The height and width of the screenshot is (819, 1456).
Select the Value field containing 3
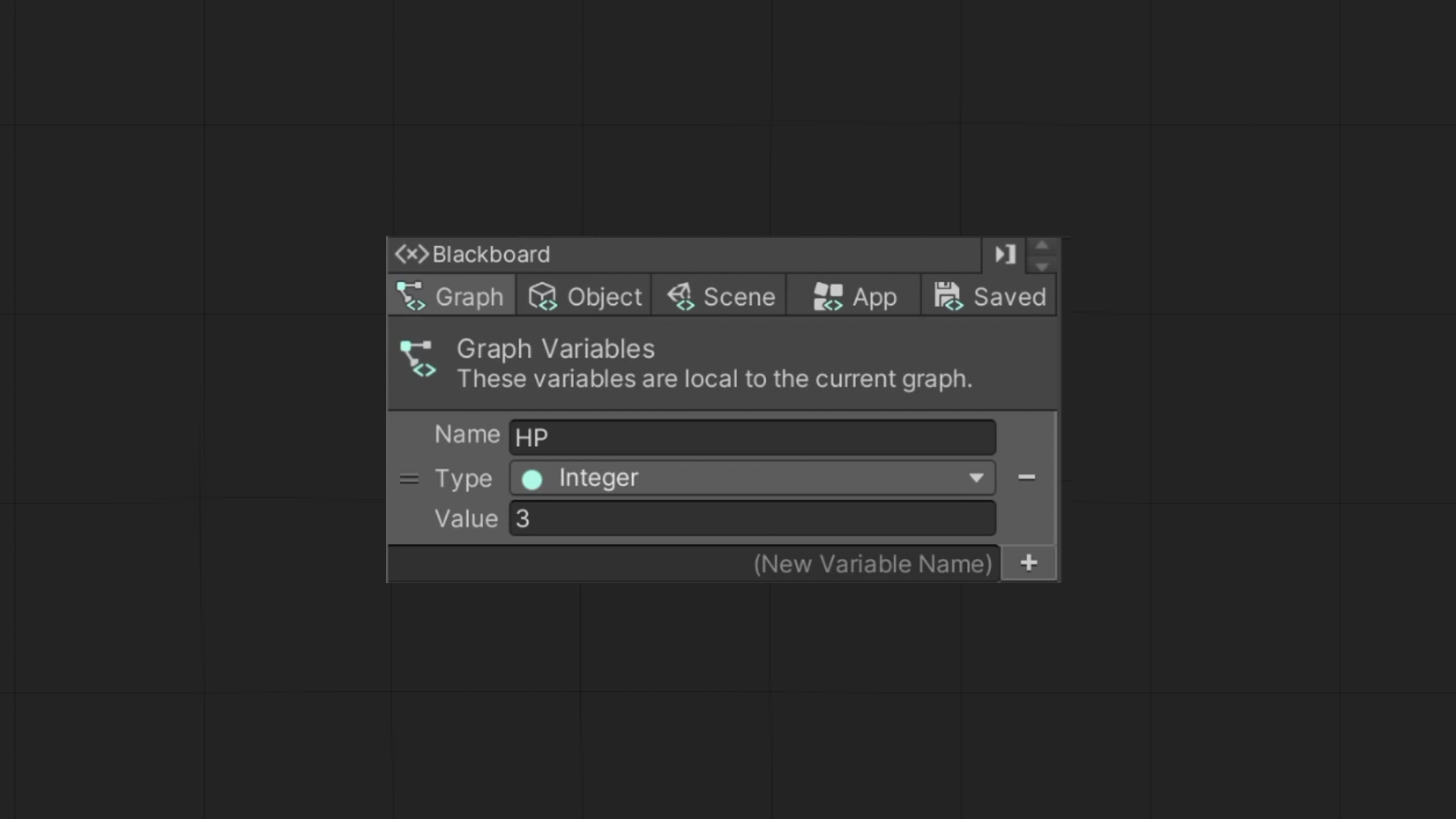point(751,519)
